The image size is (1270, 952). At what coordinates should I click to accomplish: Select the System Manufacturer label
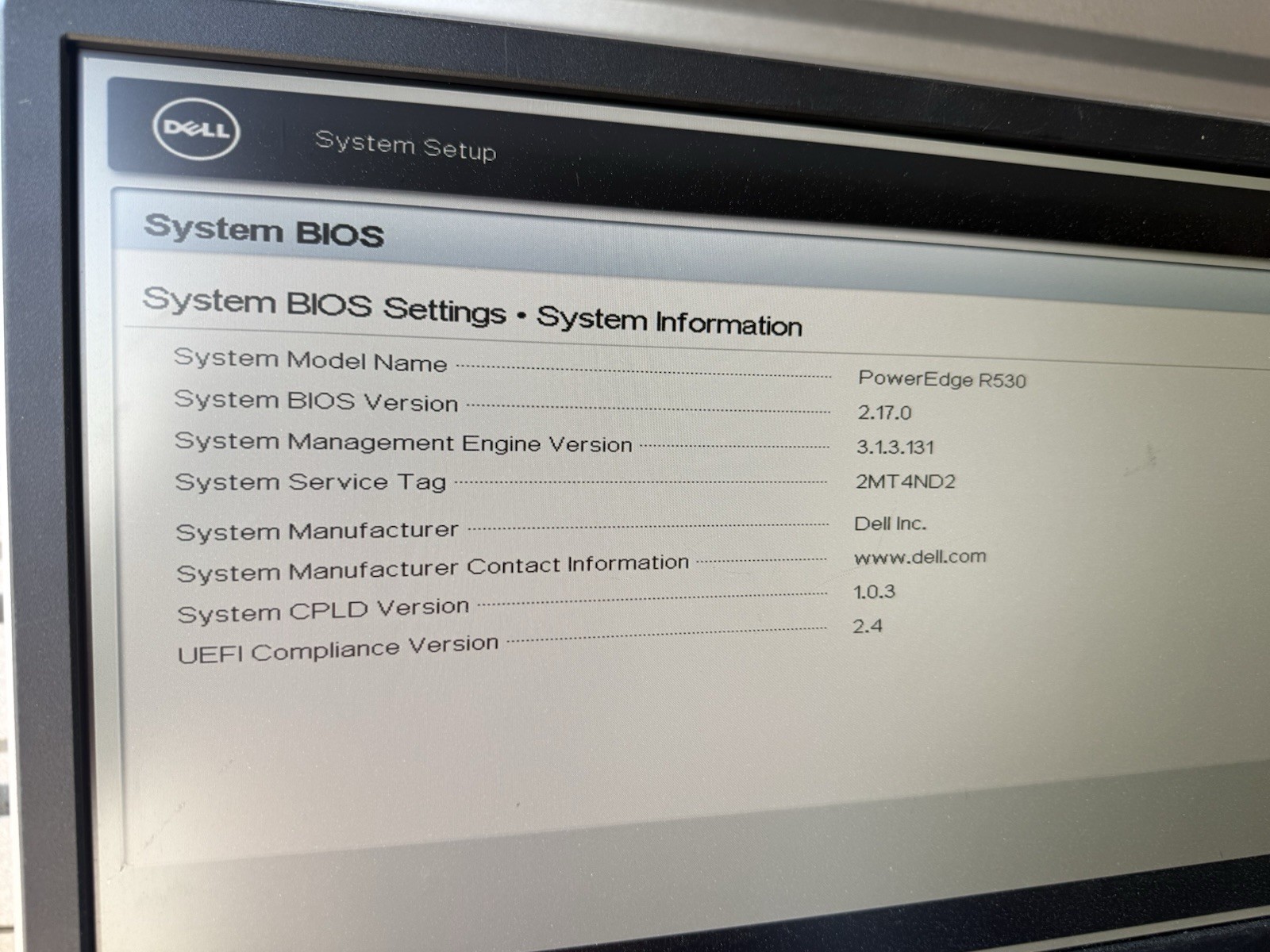(317, 531)
